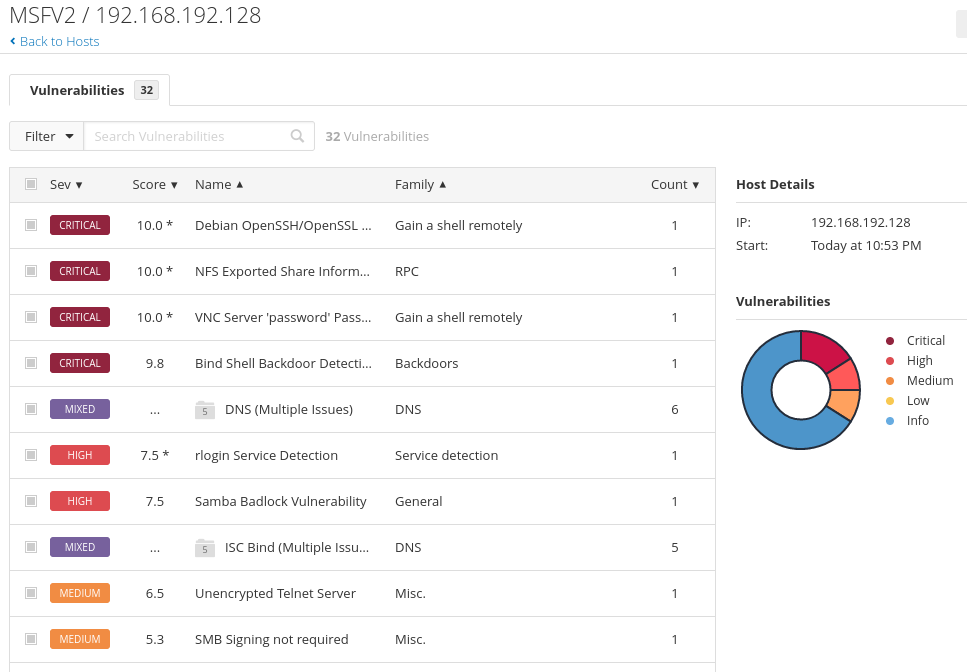This screenshot has width=967, height=672.
Task: Open NFS Exported Share Information vulnerability
Action: click(x=282, y=271)
